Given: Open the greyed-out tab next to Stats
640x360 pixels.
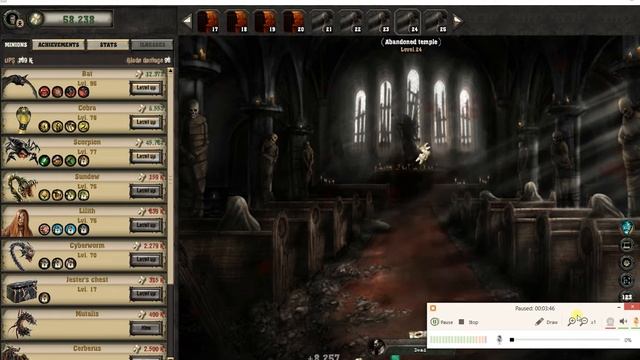Looking at the screenshot, I should pos(152,44).
